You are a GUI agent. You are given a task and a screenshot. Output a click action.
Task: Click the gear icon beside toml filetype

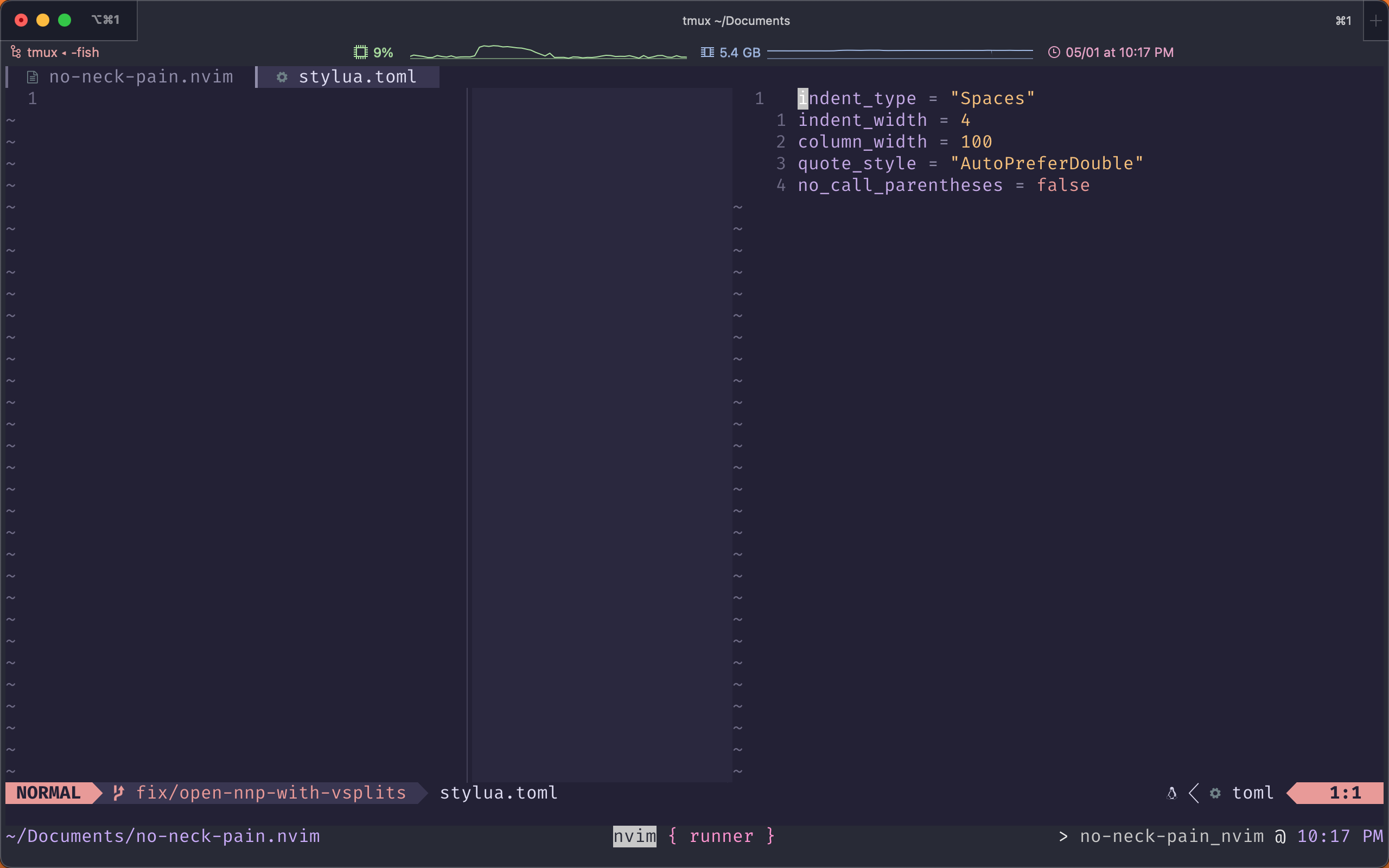coord(1215,793)
